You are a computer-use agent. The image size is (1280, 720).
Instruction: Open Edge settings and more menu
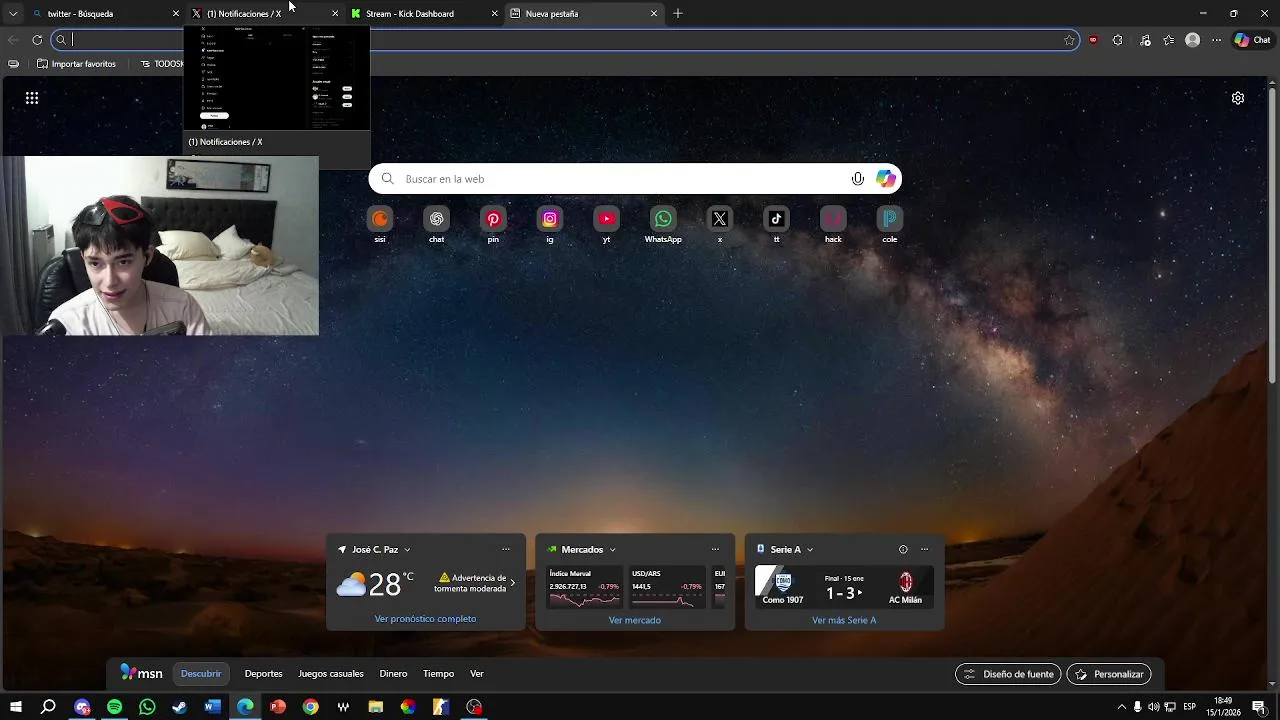point(1216,40)
